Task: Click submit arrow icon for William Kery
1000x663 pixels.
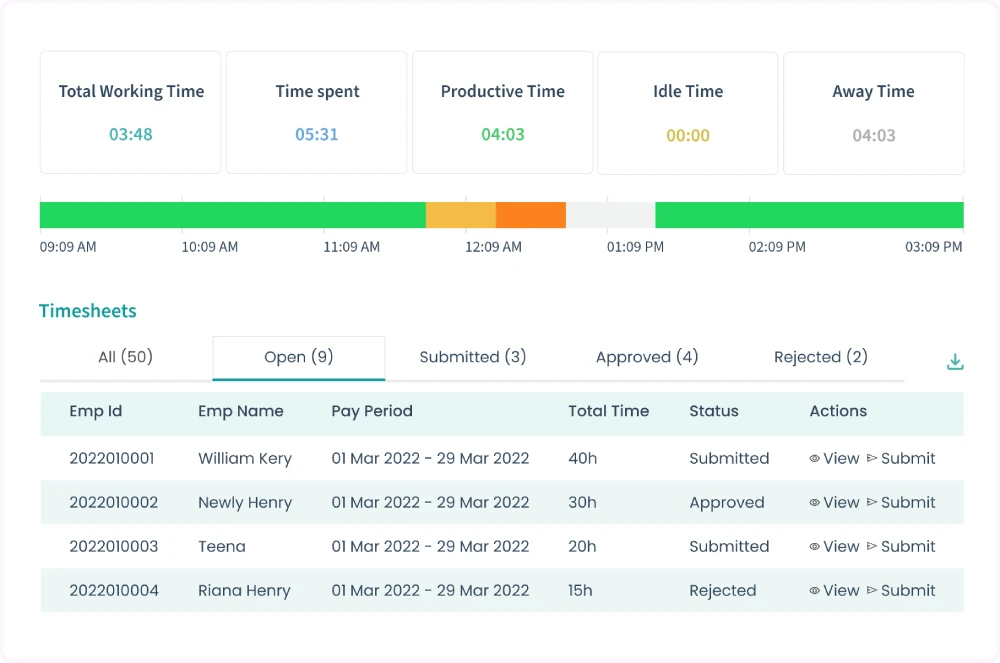Action: click(872, 458)
